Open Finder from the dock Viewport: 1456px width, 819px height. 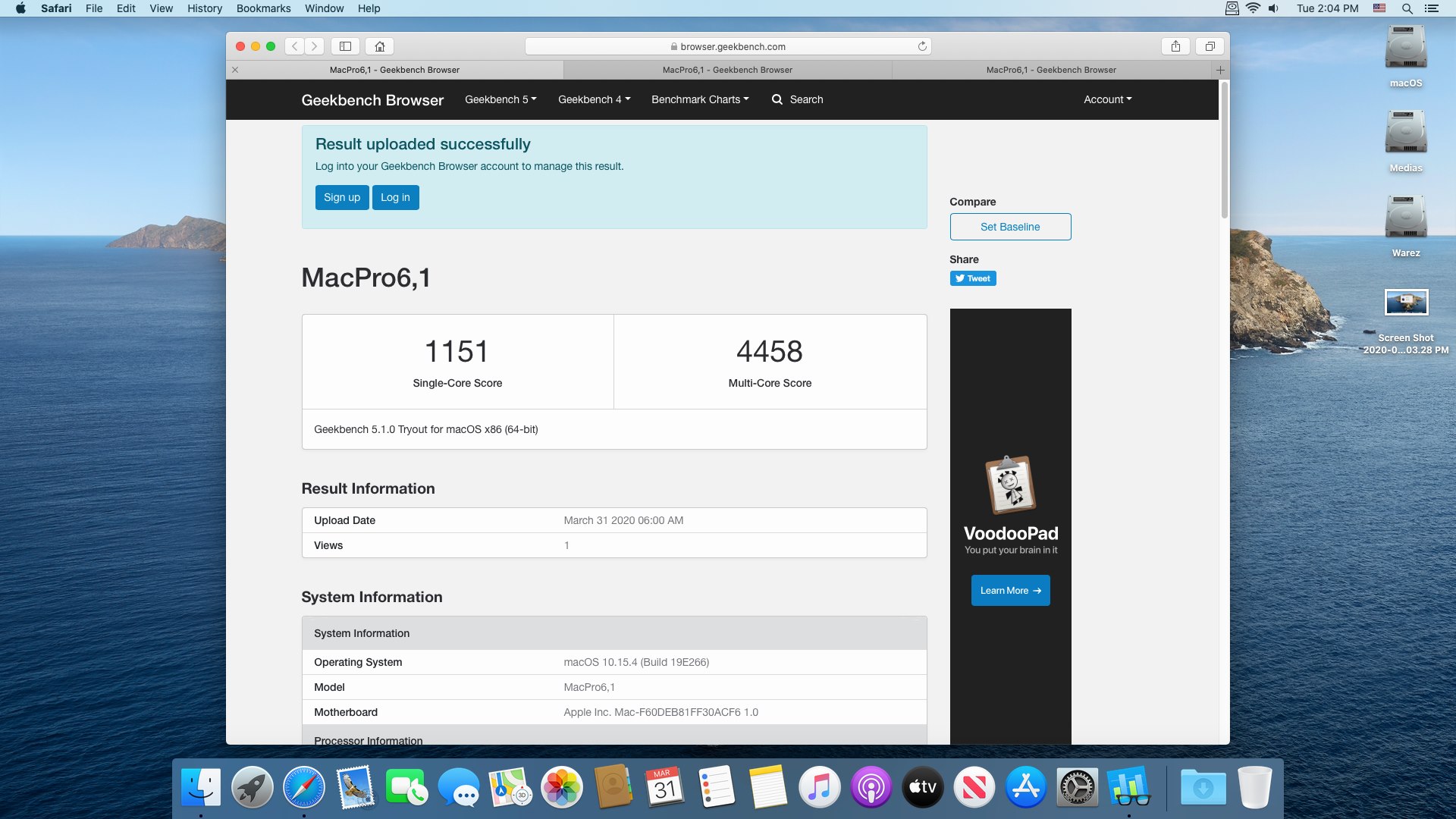[x=201, y=788]
